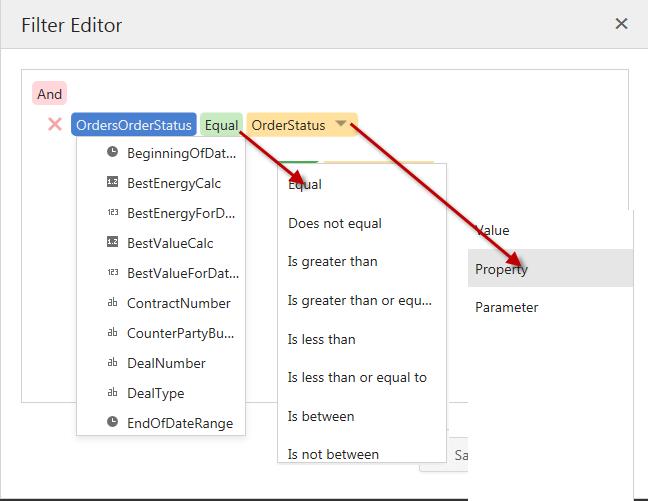Select 'Does not equal' operator

click(334, 223)
